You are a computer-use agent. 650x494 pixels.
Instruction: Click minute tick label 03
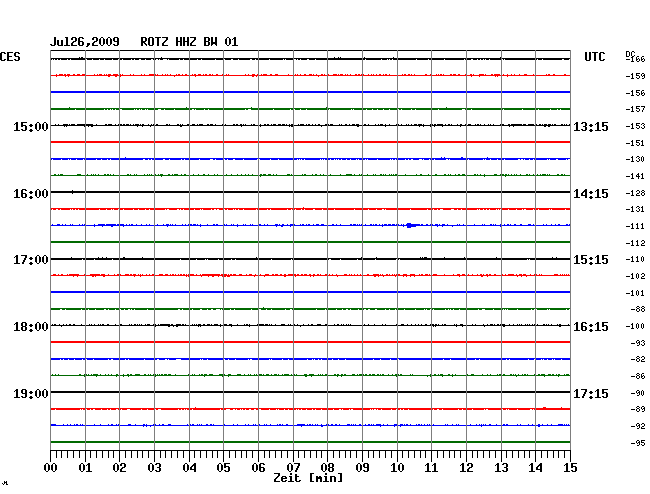(154, 468)
